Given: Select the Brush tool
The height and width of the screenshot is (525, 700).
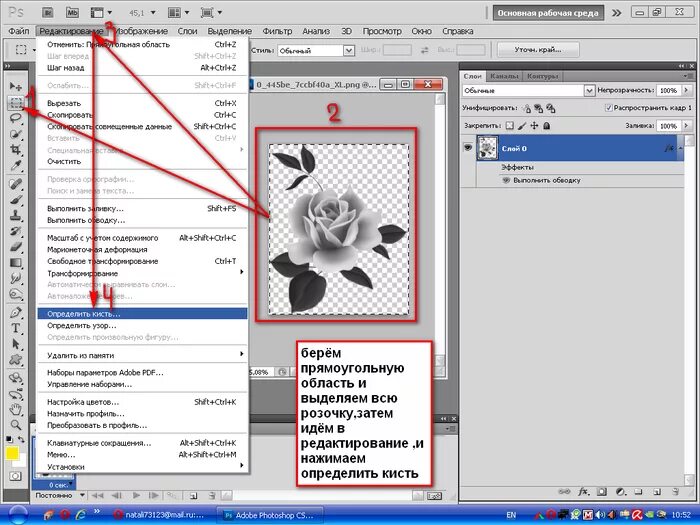Looking at the screenshot, I should point(16,200).
